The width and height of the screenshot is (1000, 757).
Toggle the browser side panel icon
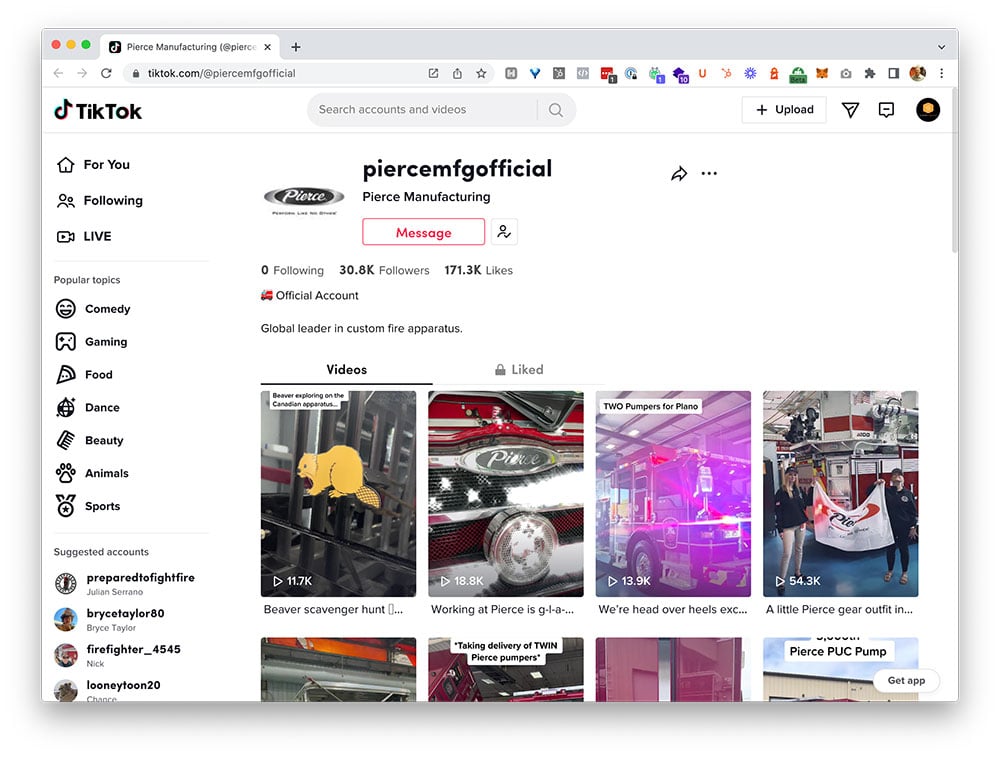point(893,73)
